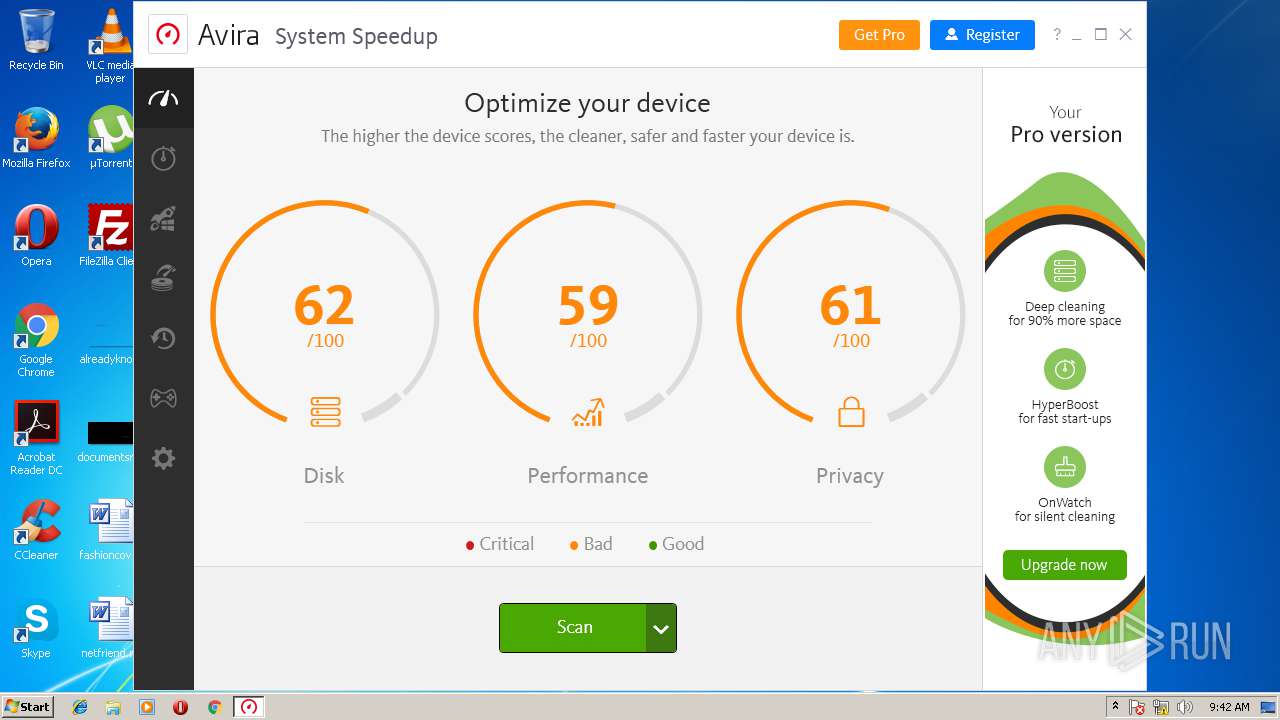Image resolution: width=1280 pixels, height=720 pixels.
Task: Open the Google Chrome desktop icon
Action: pos(36,340)
